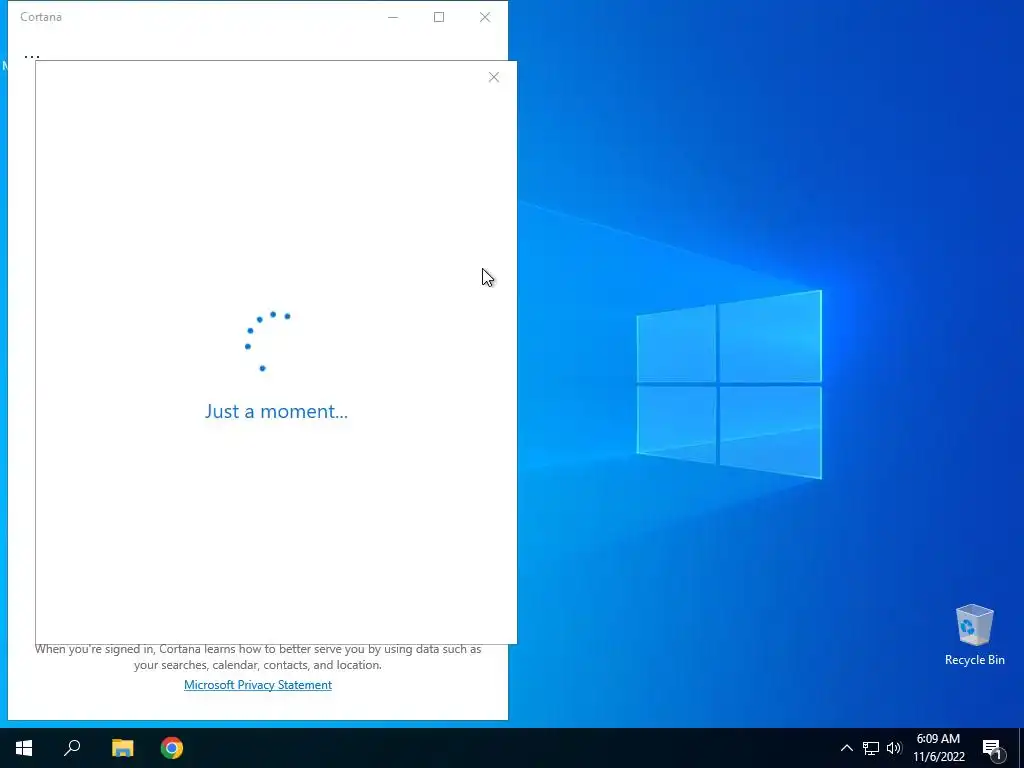Close the Cortana window

(x=485, y=17)
